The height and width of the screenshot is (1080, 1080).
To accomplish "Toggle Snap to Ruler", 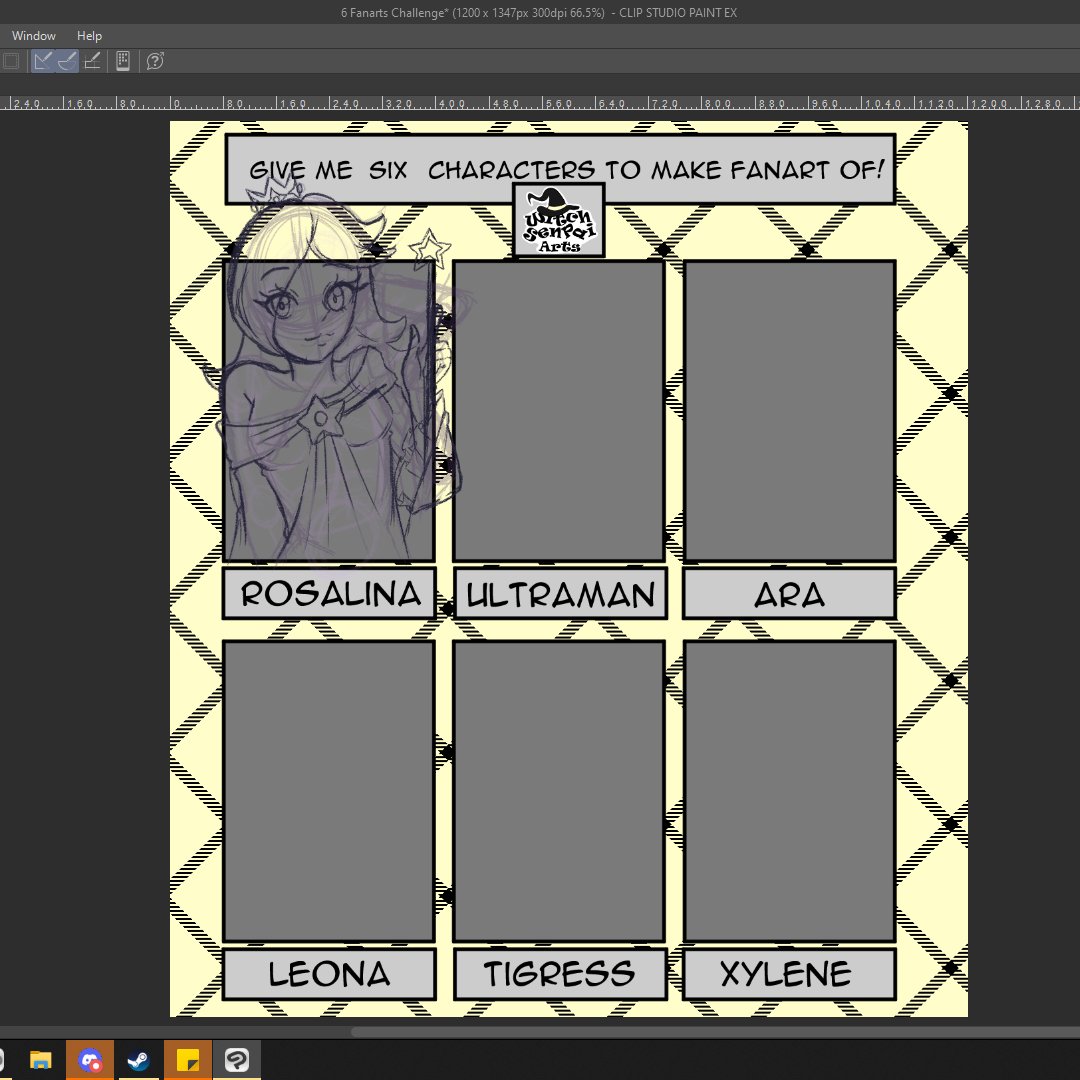I will [43, 61].
